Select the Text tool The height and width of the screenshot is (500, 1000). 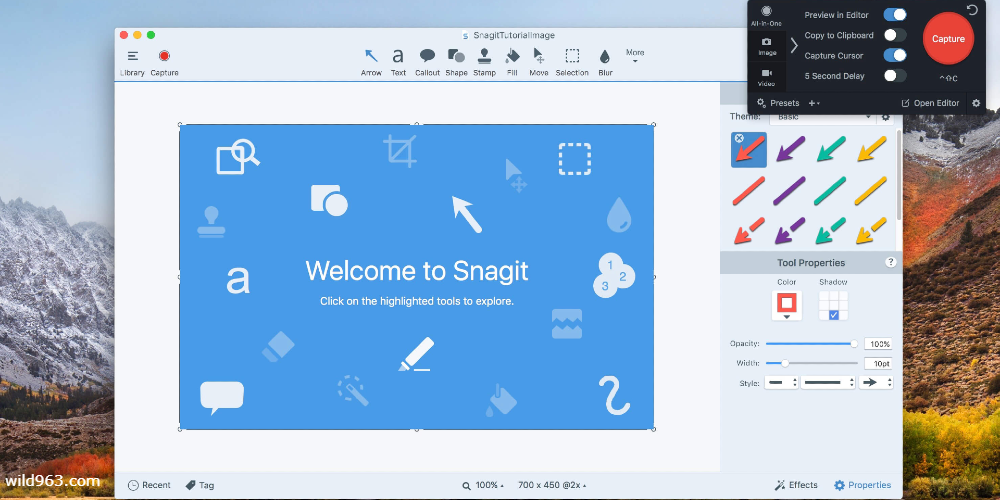pos(399,62)
